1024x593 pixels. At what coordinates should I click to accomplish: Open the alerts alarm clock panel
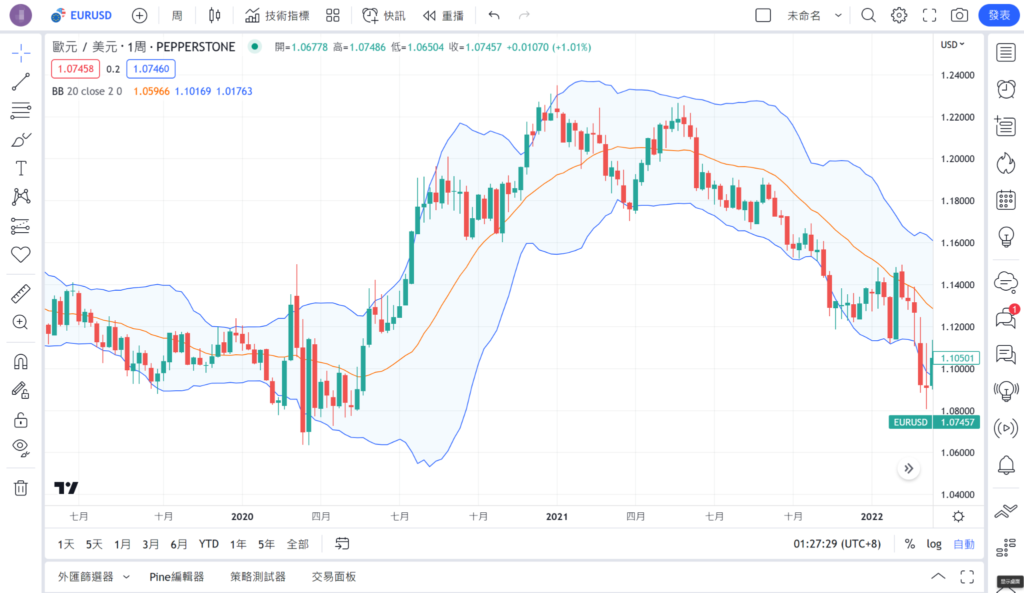click(1005, 89)
